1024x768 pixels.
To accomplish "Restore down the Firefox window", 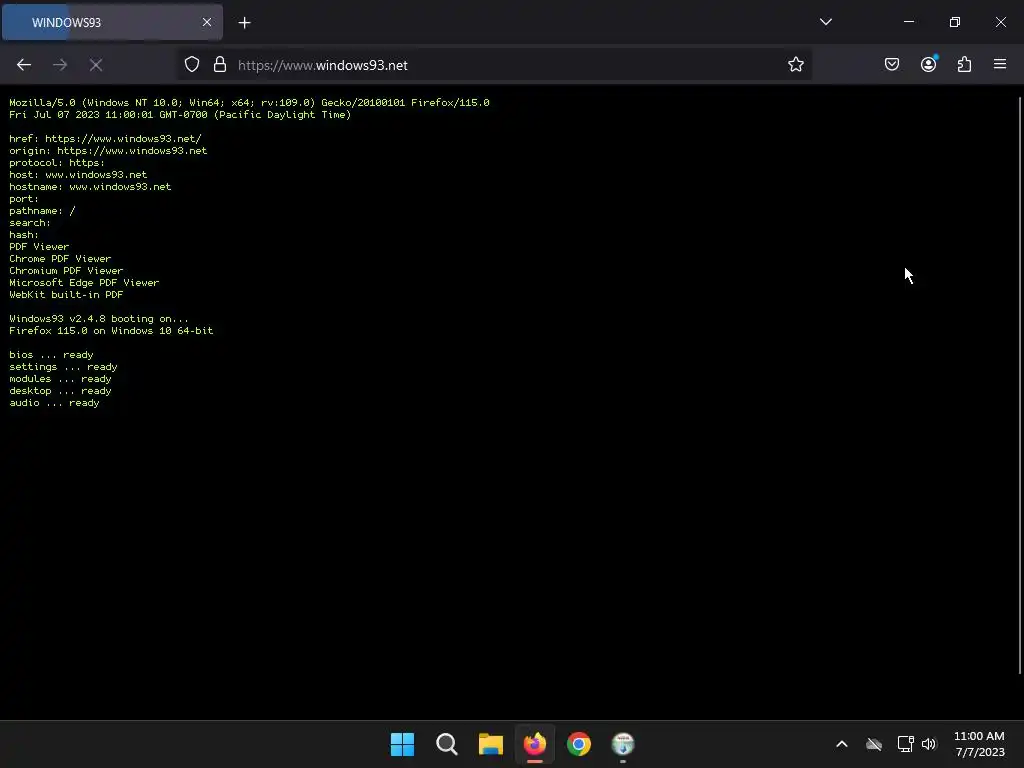I will click(955, 22).
